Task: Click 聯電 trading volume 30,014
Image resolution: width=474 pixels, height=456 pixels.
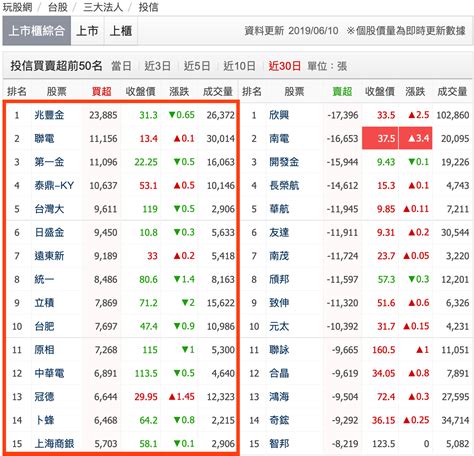Action: coord(221,139)
